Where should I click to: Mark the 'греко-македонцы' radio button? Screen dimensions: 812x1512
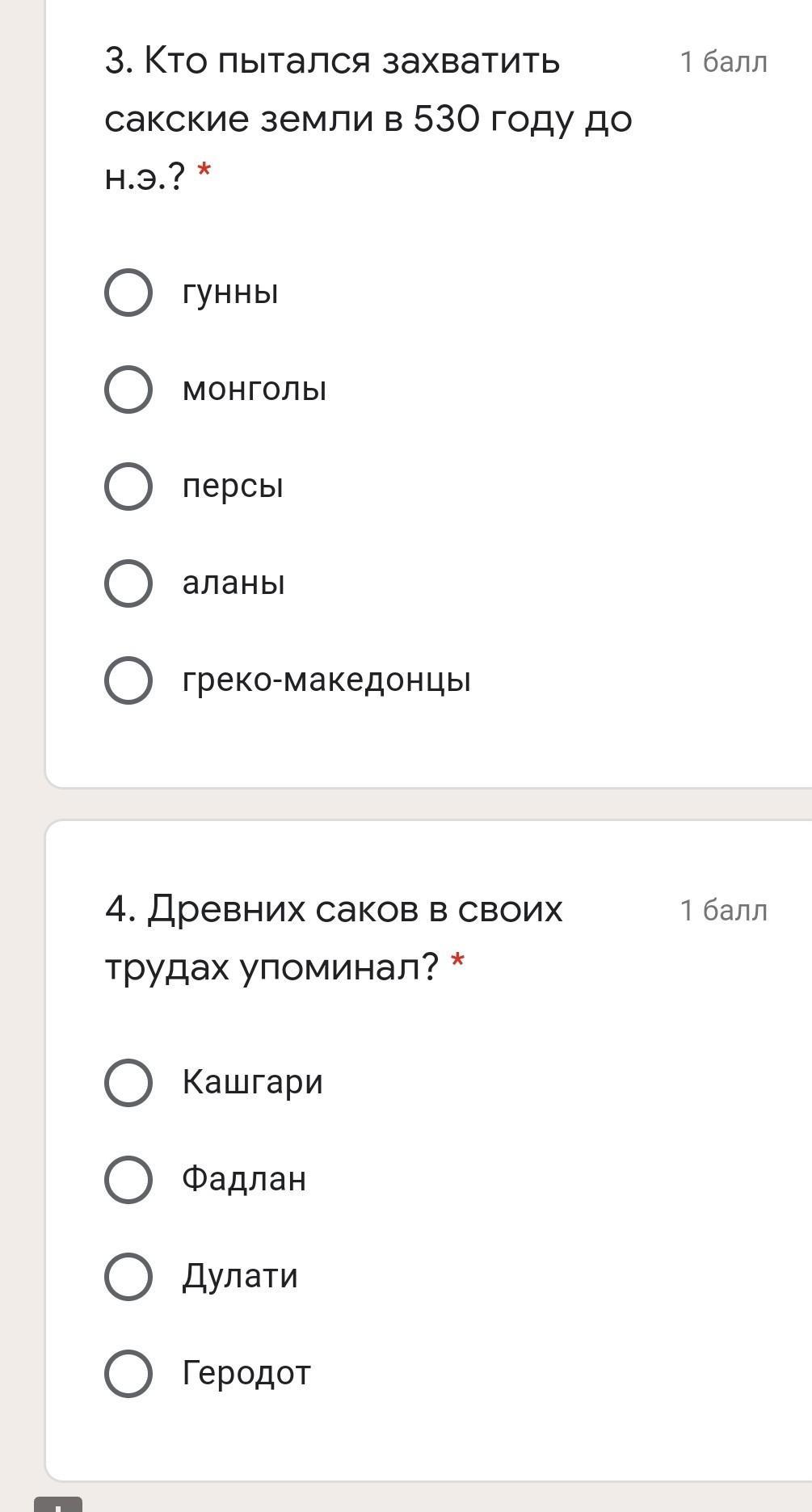pos(128,680)
